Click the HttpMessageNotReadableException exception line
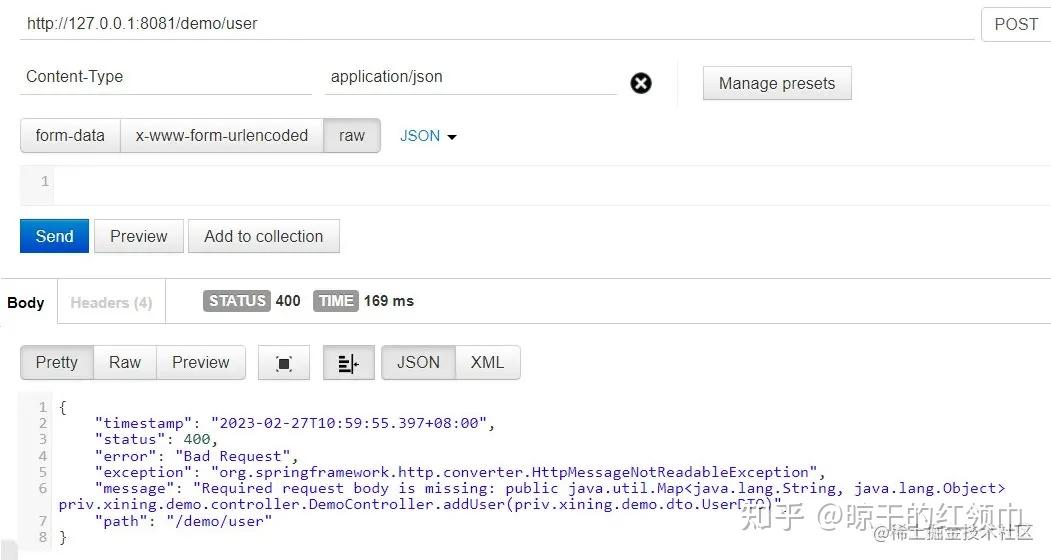Viewport: 1051px width, 560px height. (x=460, y=472)
